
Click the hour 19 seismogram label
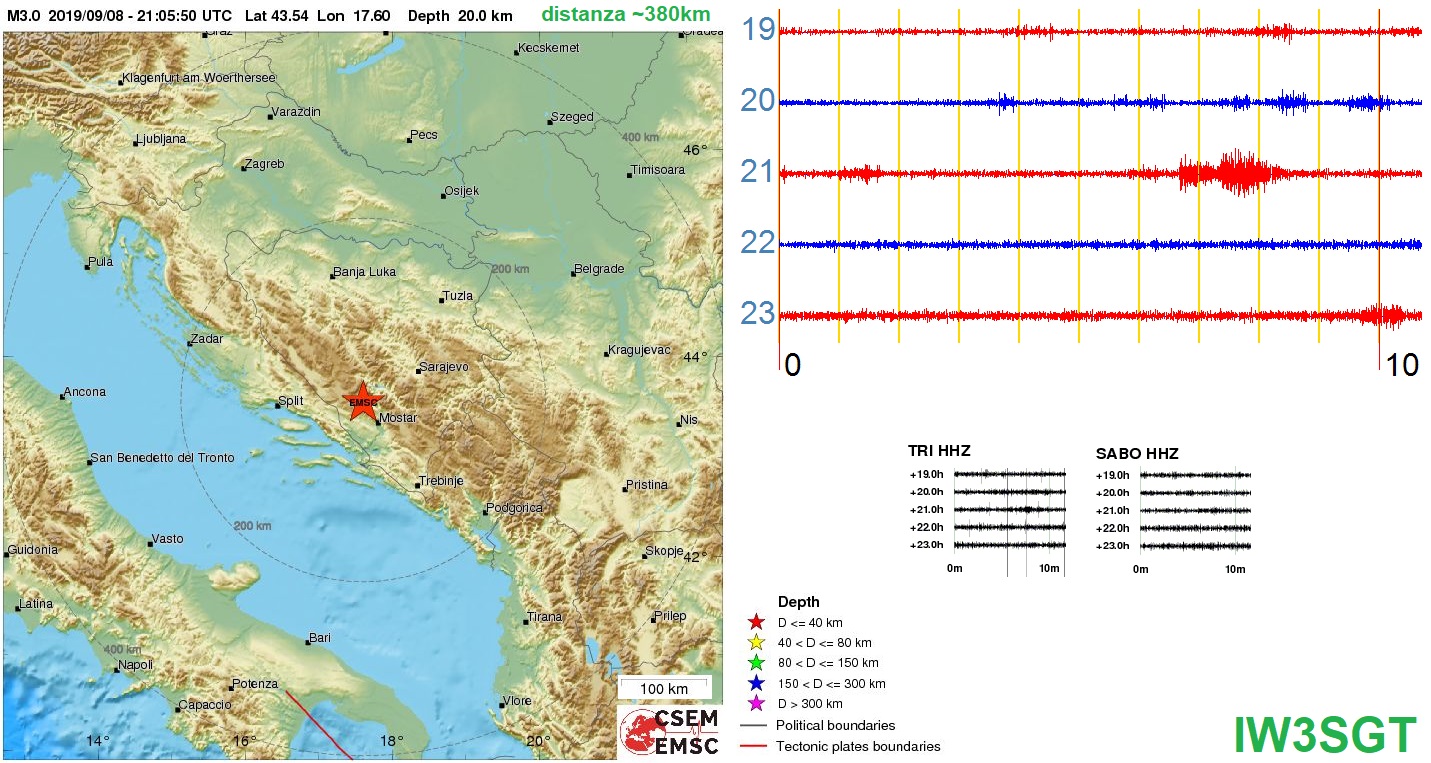tap(758, 28)
